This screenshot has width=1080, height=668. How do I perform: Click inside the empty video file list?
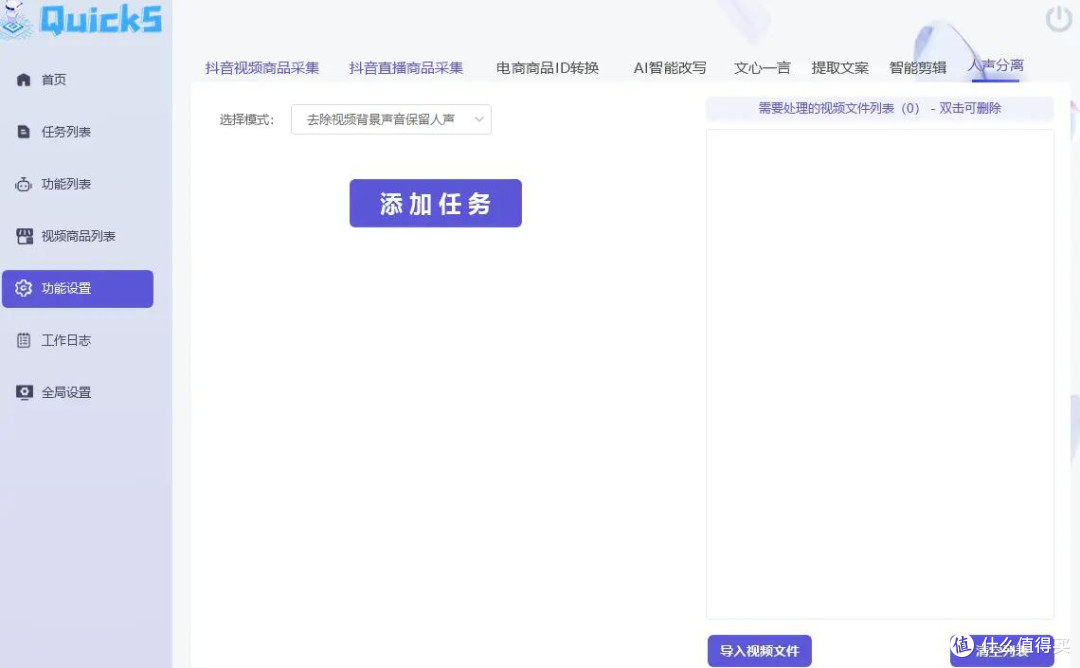(x=880, y=374)
